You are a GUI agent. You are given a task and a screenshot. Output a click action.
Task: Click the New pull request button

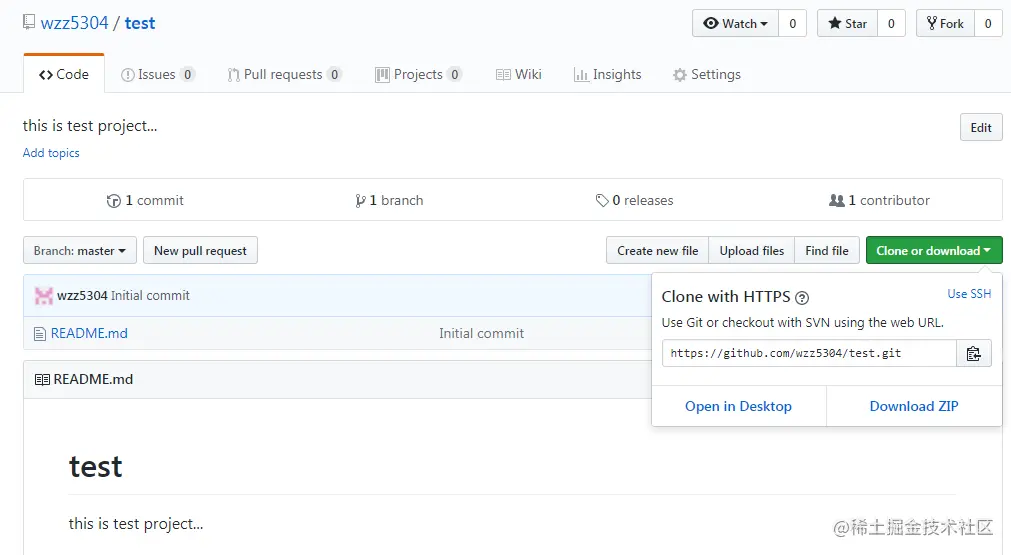pyautogui.click(x=200, y=250)
